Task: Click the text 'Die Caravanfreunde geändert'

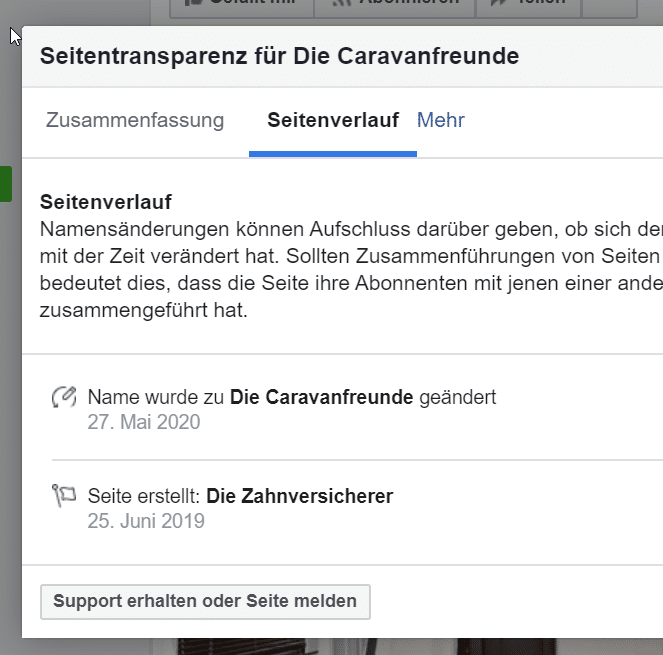Action: 363,397
